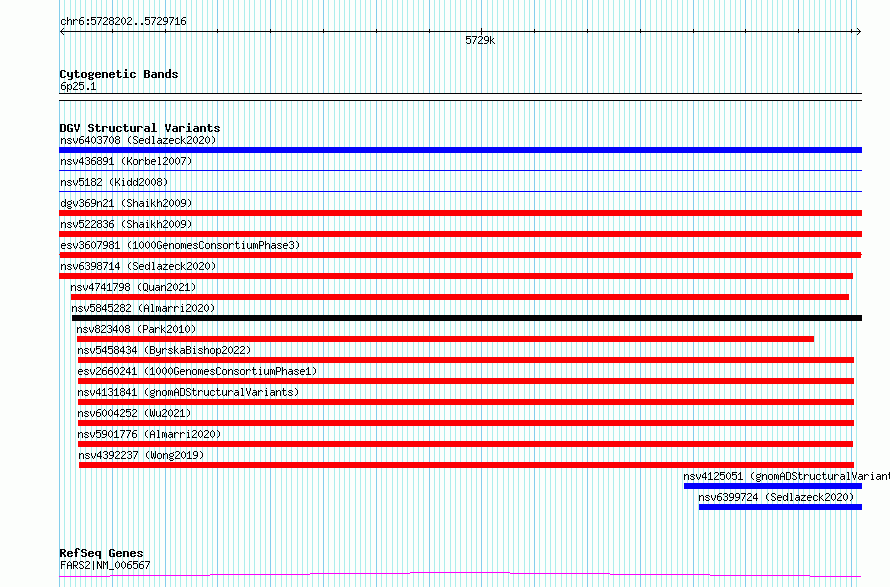This screenshot has height=587, width=890.
Task: Click the black bar under nsv5845282
Action: (x=467, y=318)
